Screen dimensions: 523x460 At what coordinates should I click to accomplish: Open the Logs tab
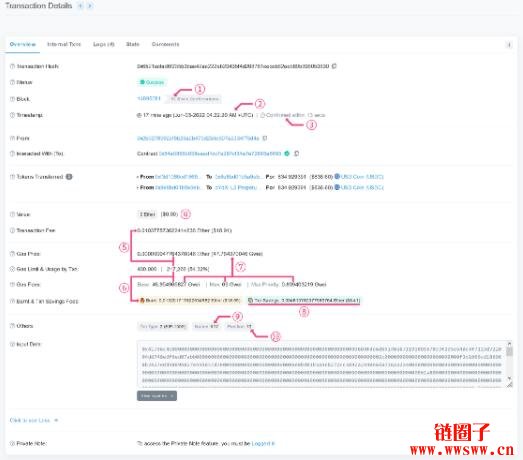coord(104,44)
